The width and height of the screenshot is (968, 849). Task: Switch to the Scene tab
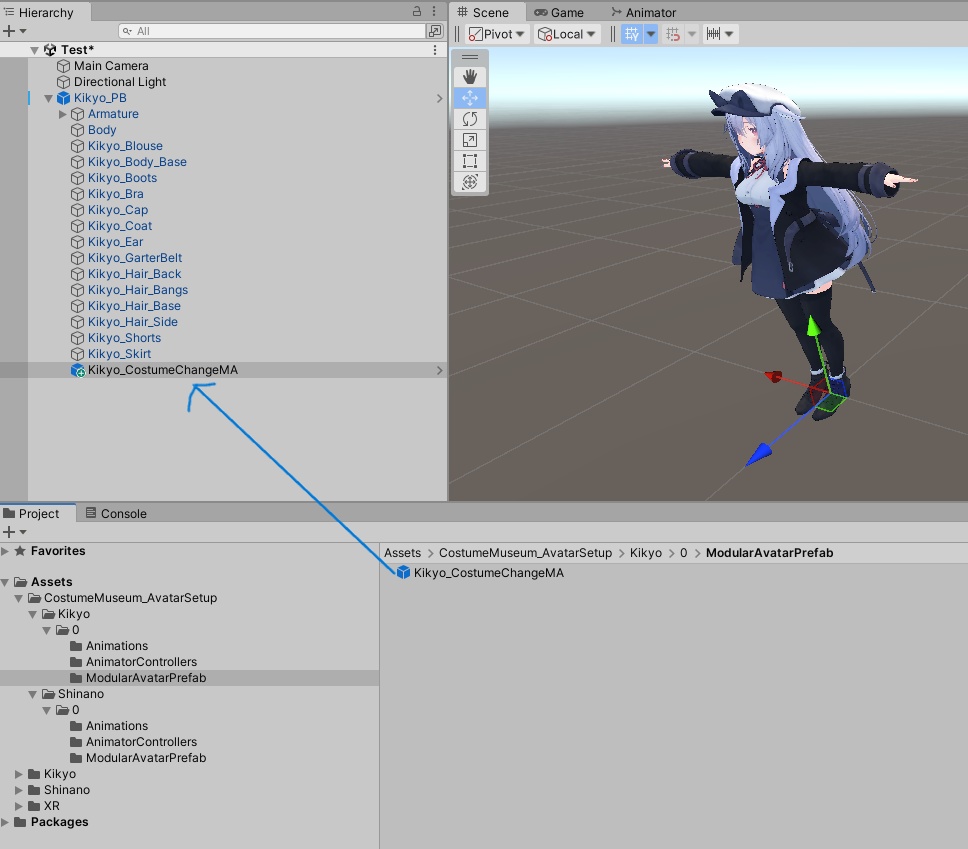tap(483, 12)
